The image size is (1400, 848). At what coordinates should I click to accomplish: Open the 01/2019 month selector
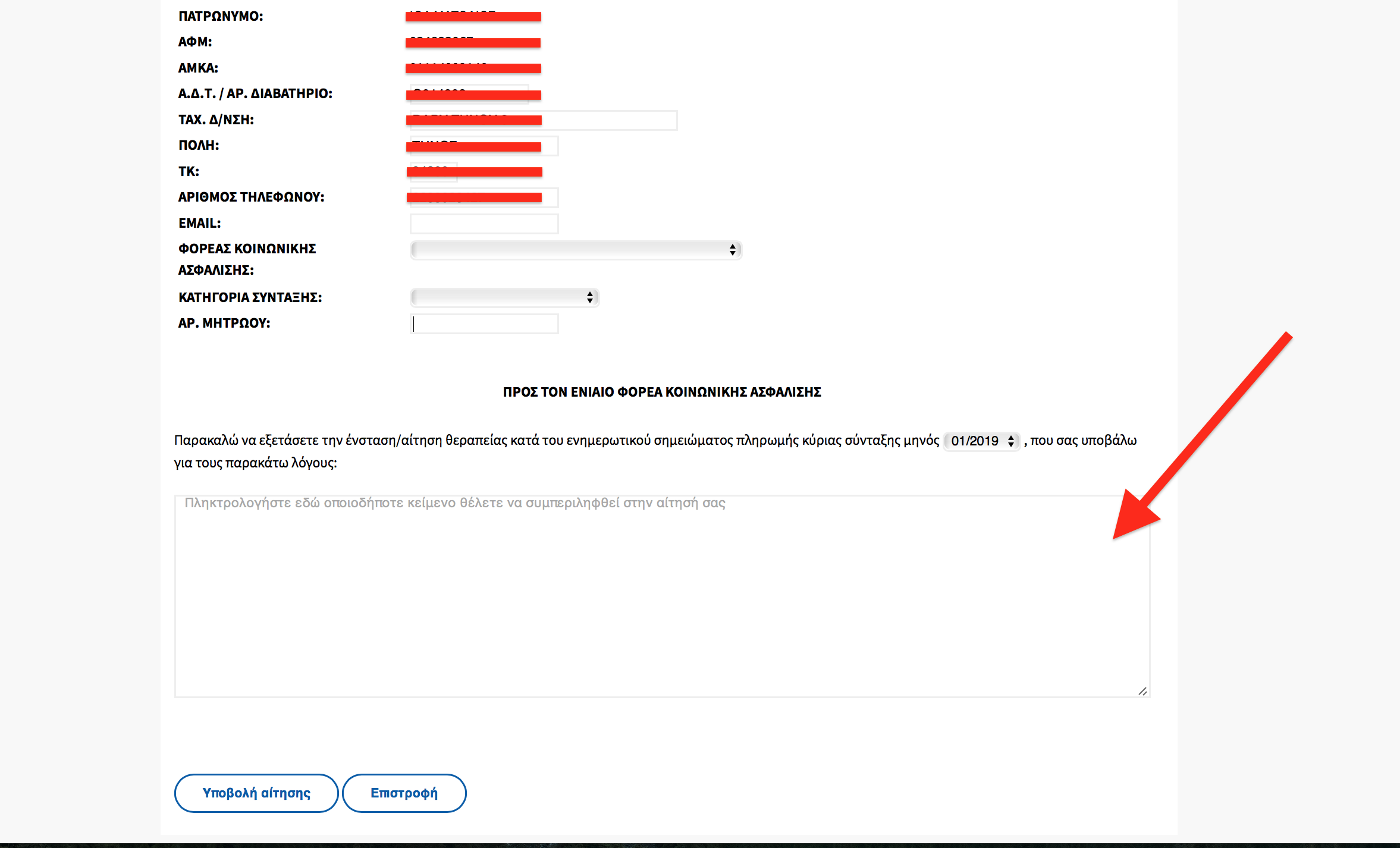point(982,441)
